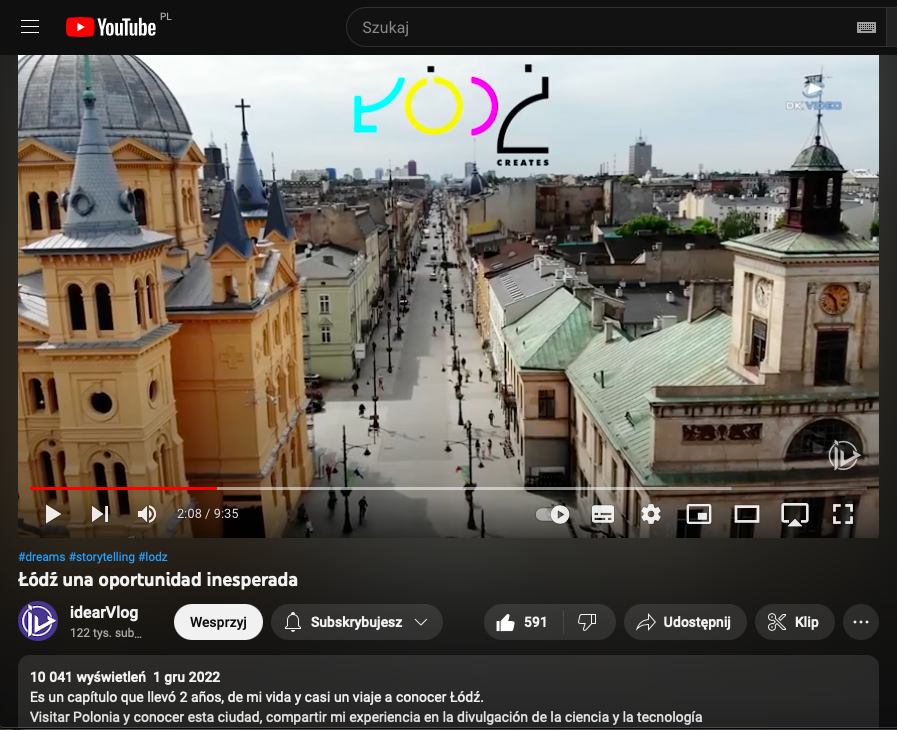Toggle the autoplay switch

552,514
